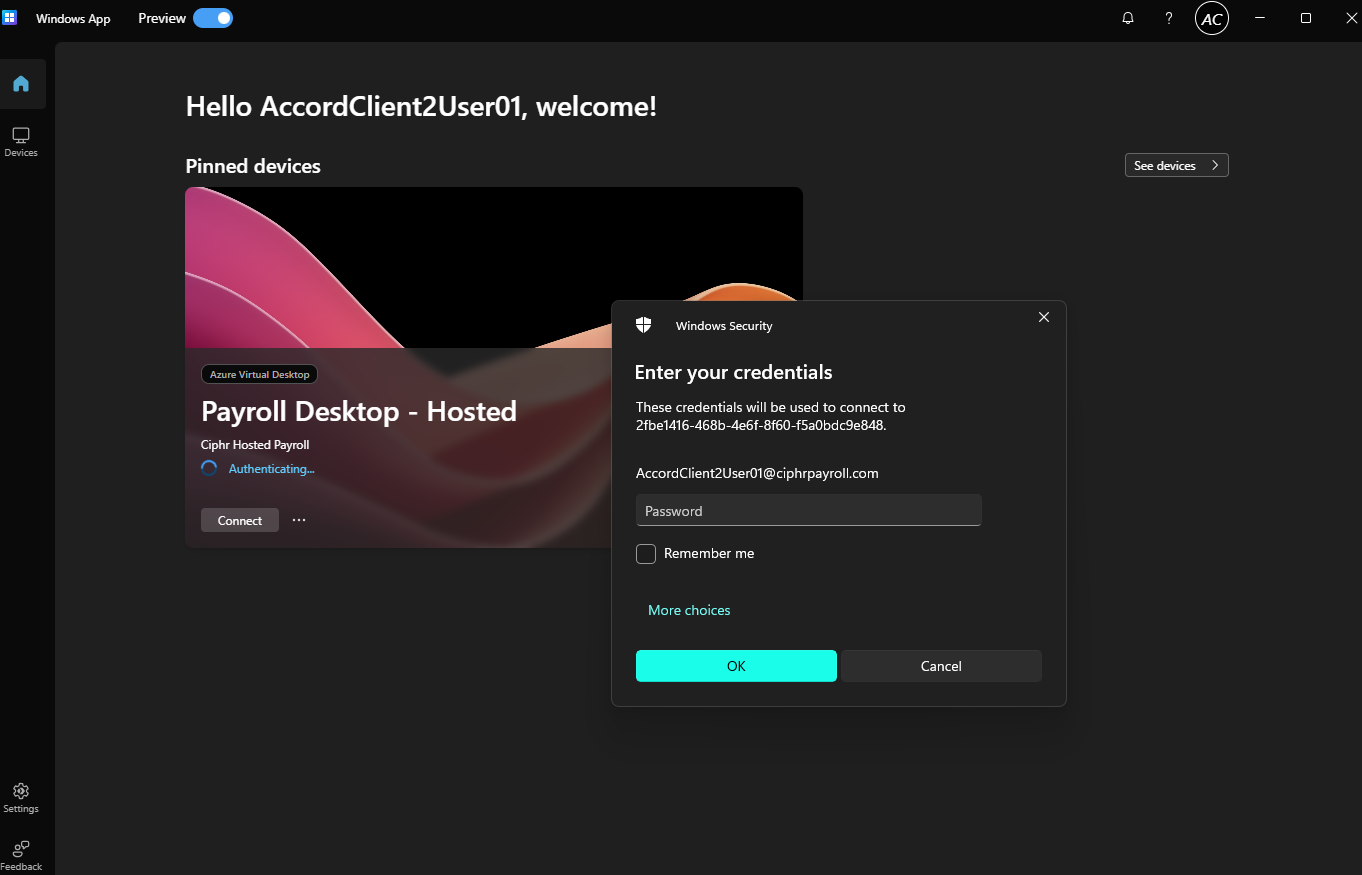Click the Ciphr Hosted Payroll subtitle
Image resolution: width=1362 pixels, height=875 pixels.
tap(255, 445)
